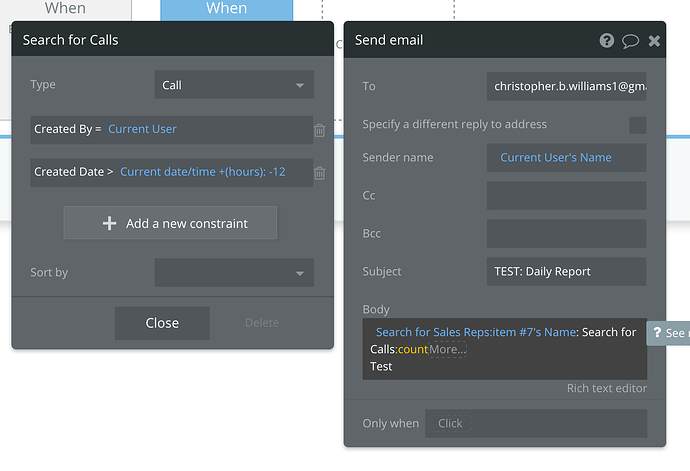Open the Send email comment bubble

click(630, 41)
